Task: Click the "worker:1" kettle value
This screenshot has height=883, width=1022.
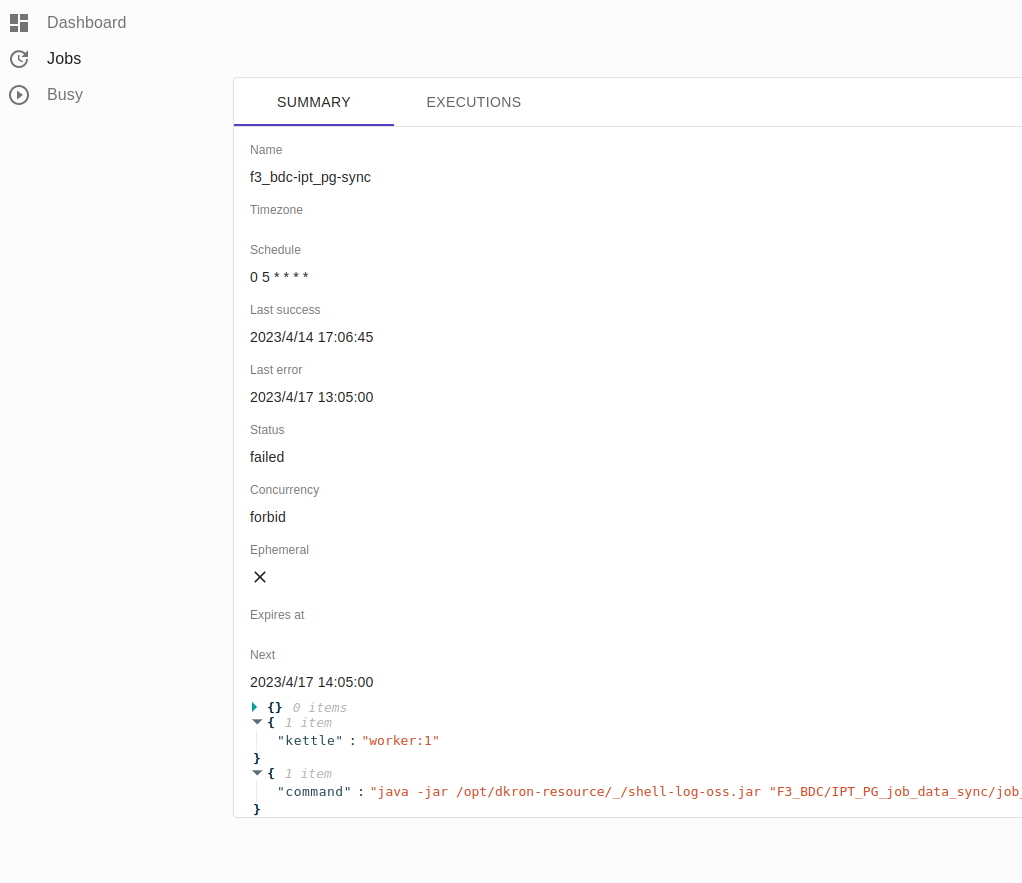Action: pos(400,740)
